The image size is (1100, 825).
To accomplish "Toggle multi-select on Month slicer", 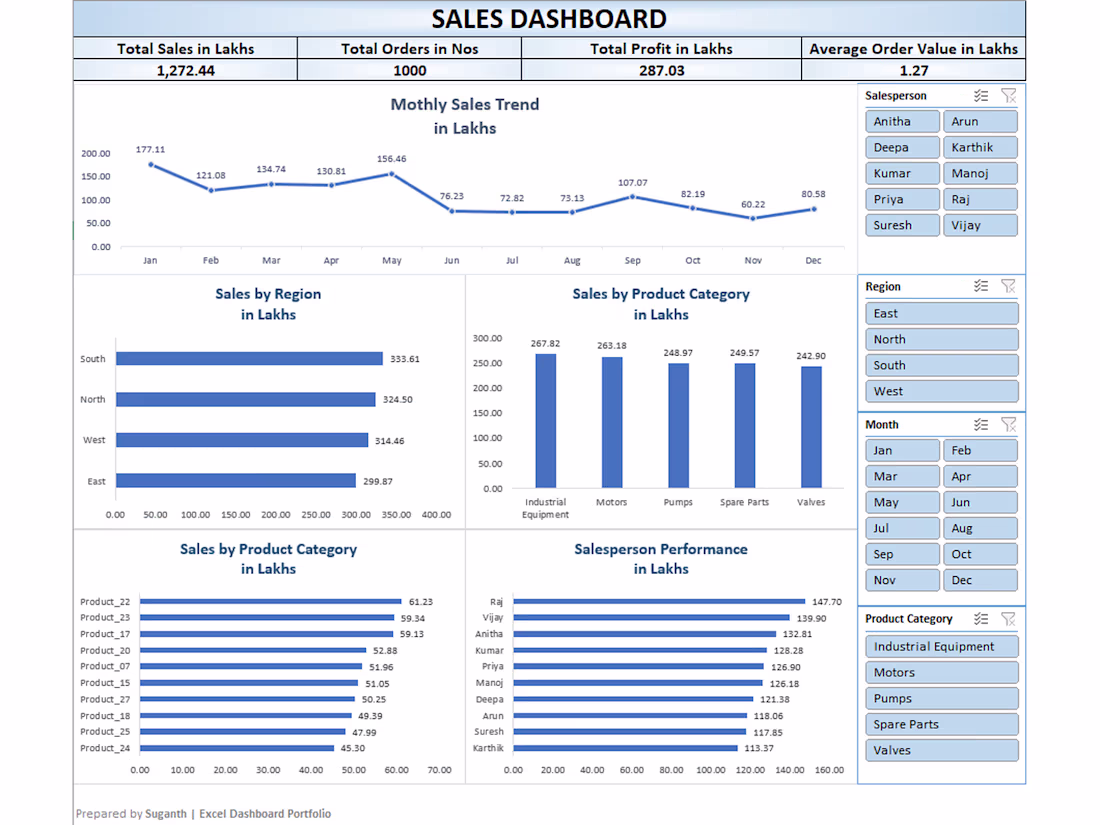I will point(981,424).
